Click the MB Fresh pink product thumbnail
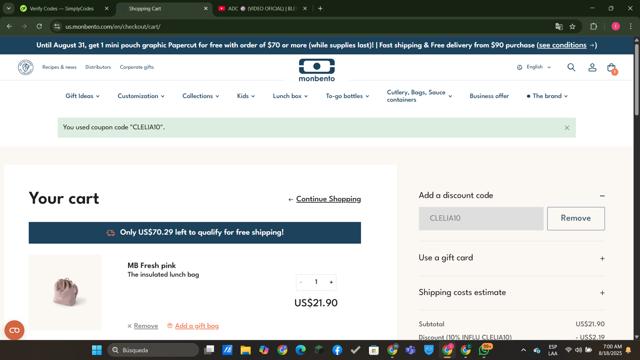 coord(65,292)
